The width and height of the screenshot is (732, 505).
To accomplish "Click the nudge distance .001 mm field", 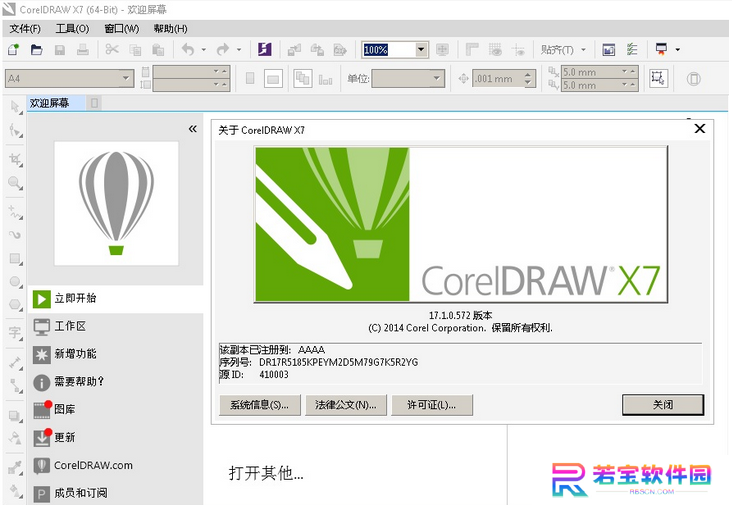I will click(498, 79).
